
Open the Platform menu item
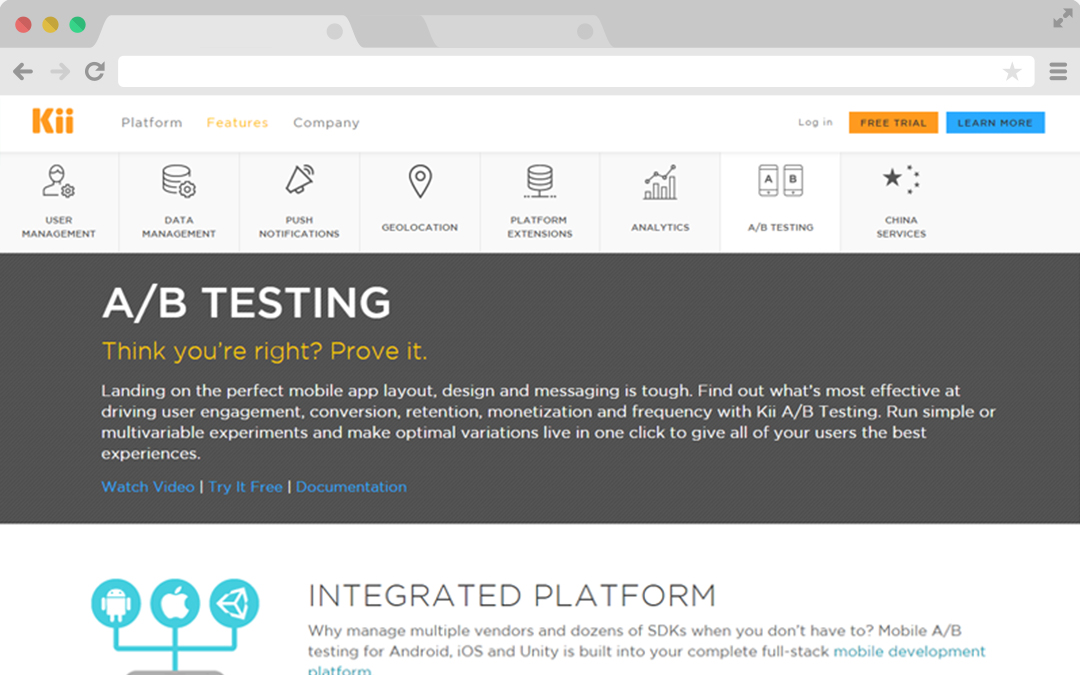(152, 123)
